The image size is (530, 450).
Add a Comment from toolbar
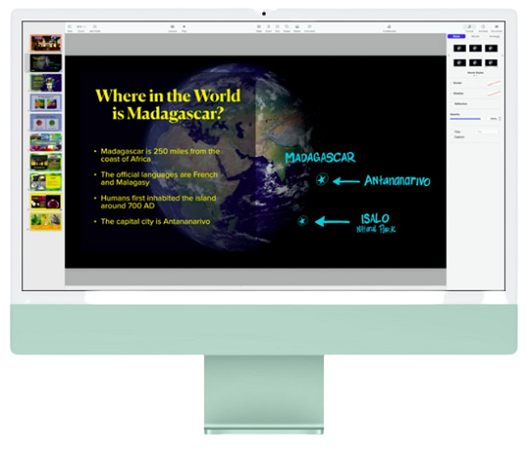click(x=309, y=28)
